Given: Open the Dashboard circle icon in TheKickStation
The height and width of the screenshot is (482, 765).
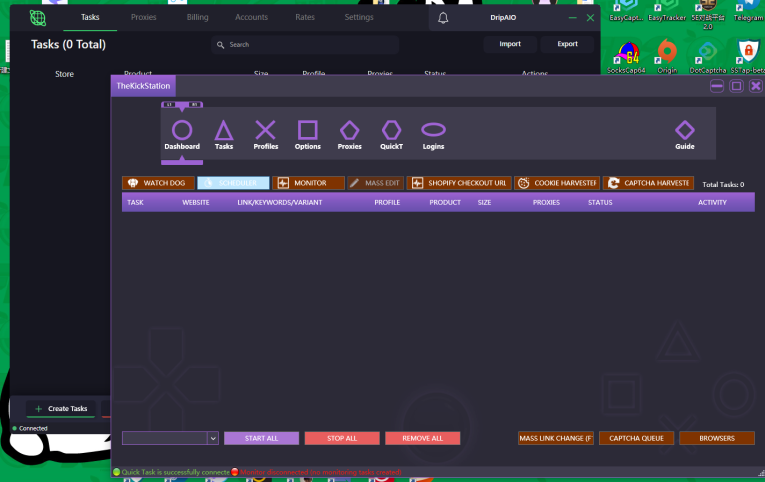Looking at the screenshot, I should pyautogui.click(x=182, y=130).
